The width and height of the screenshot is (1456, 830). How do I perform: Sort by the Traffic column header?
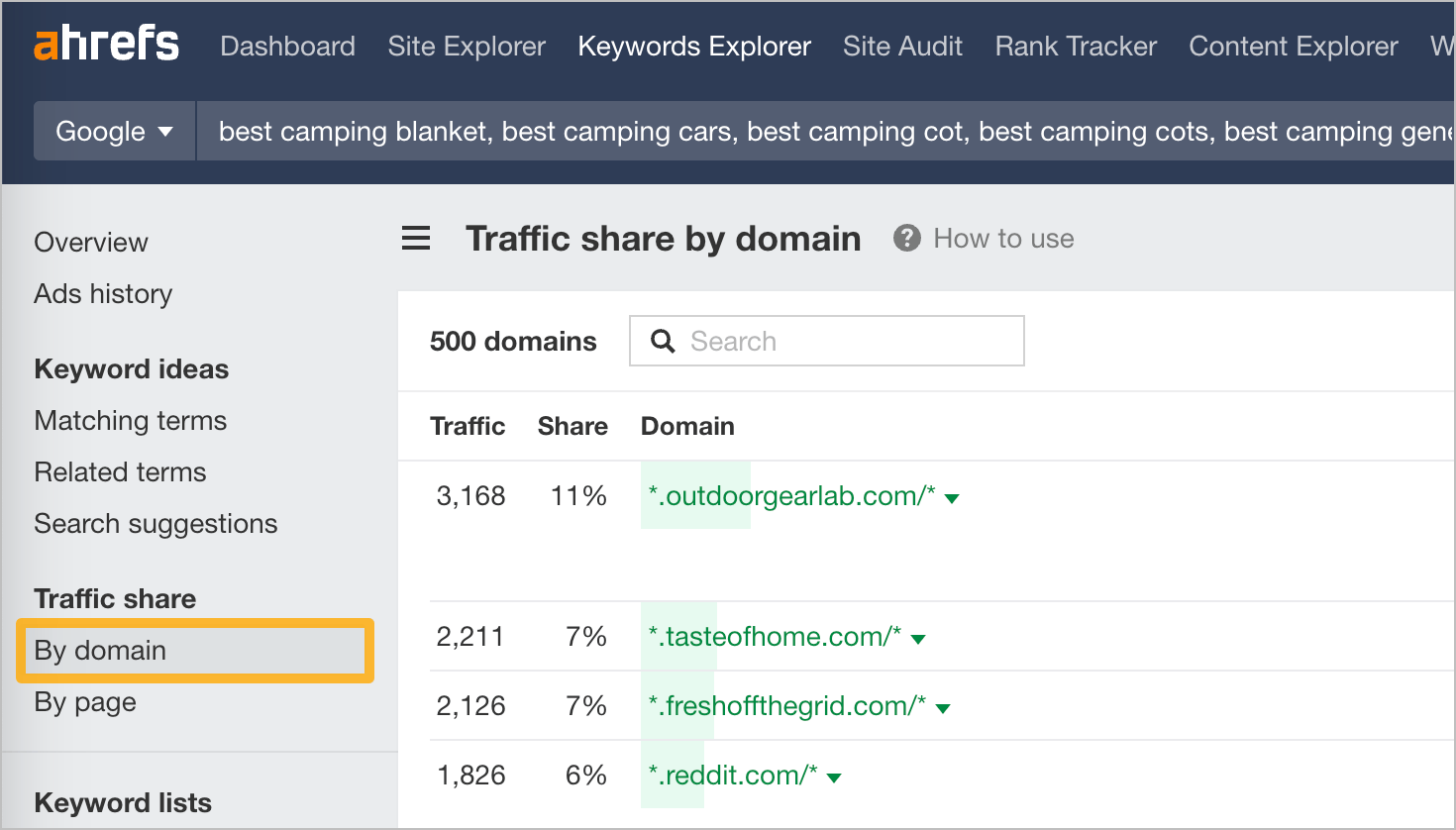[468, 426]
